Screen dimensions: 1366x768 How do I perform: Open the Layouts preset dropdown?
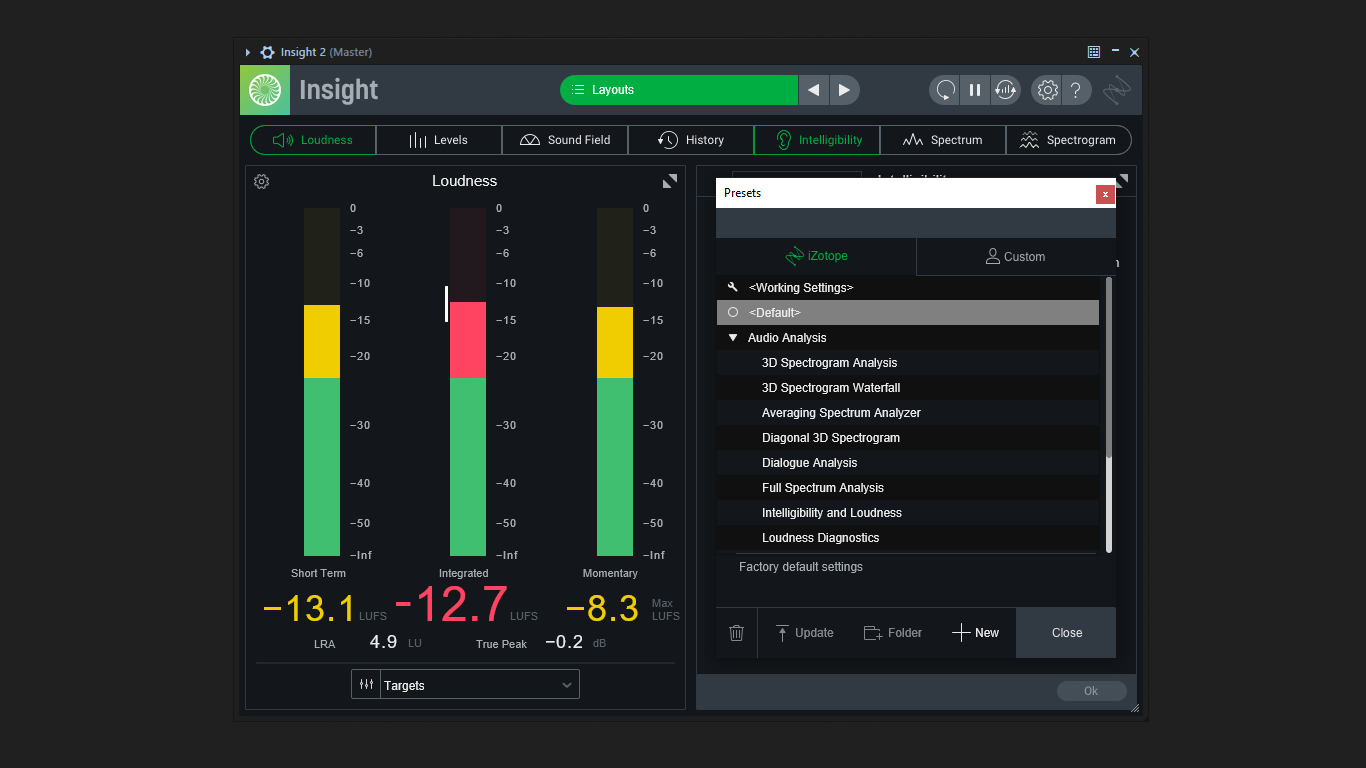coord(679,90)
